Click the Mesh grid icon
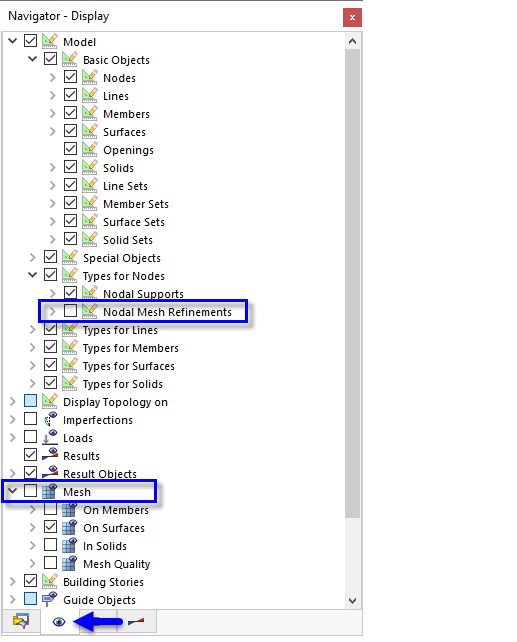Viewport: 517px width, 642px height. (49, 491)
